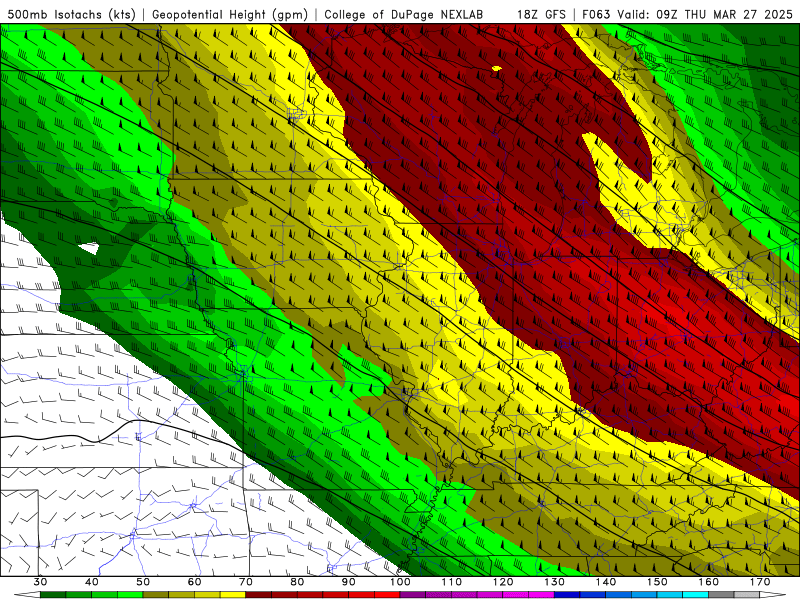The height and width of the screenshot is (600, 800).
Task: Click the bright red legend swatch
Action: tap(387, 595)
